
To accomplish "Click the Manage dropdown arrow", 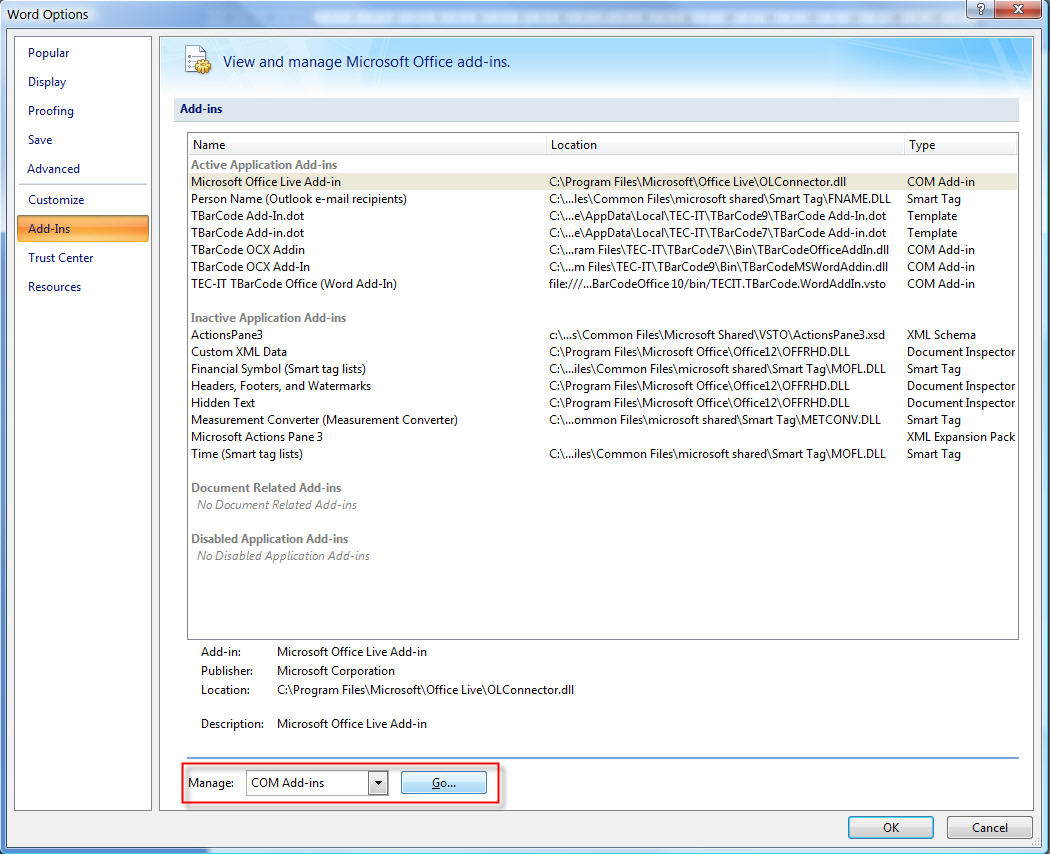I will pyautogui.click(x=379, y=782).
